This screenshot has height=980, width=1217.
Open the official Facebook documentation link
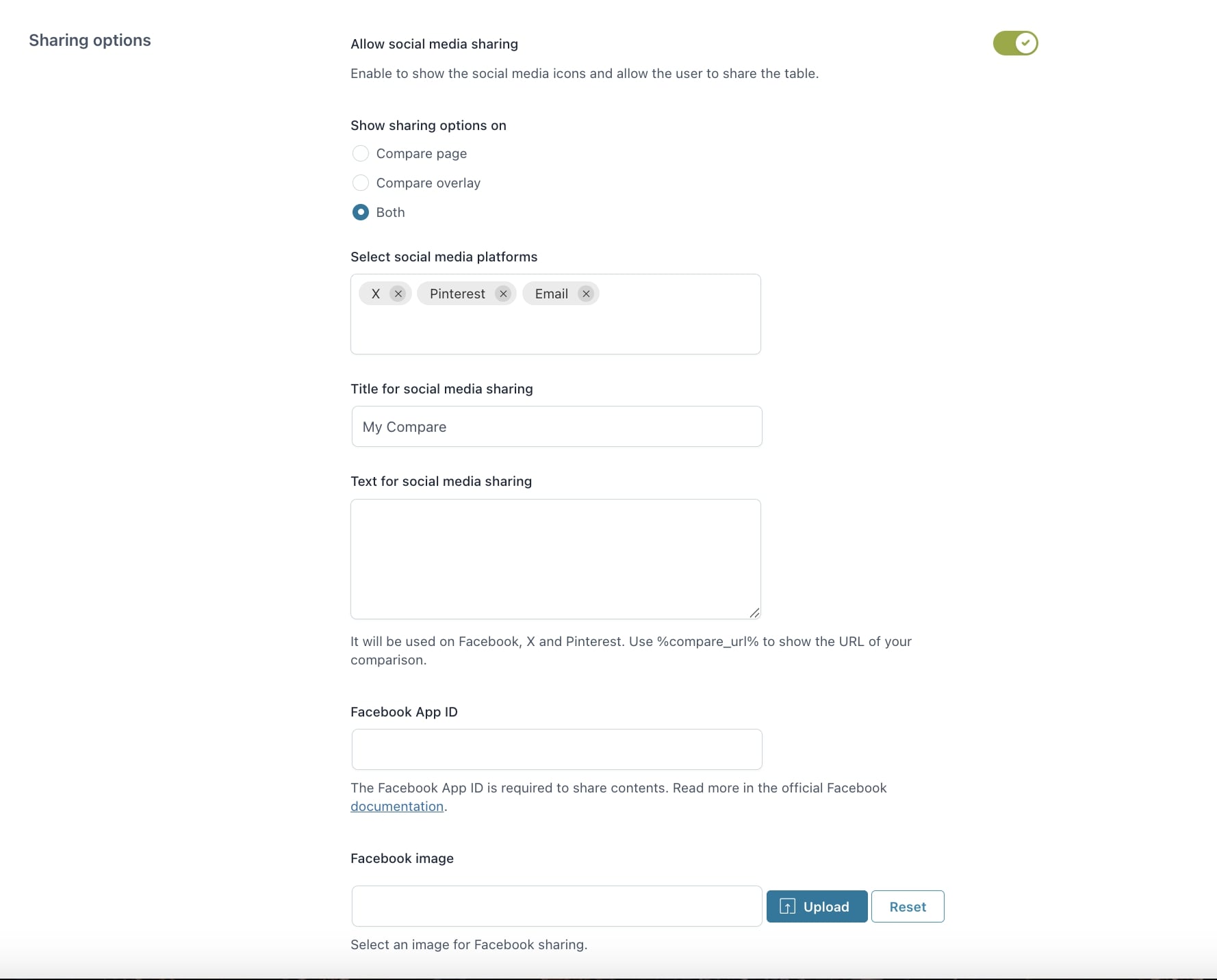397,806
